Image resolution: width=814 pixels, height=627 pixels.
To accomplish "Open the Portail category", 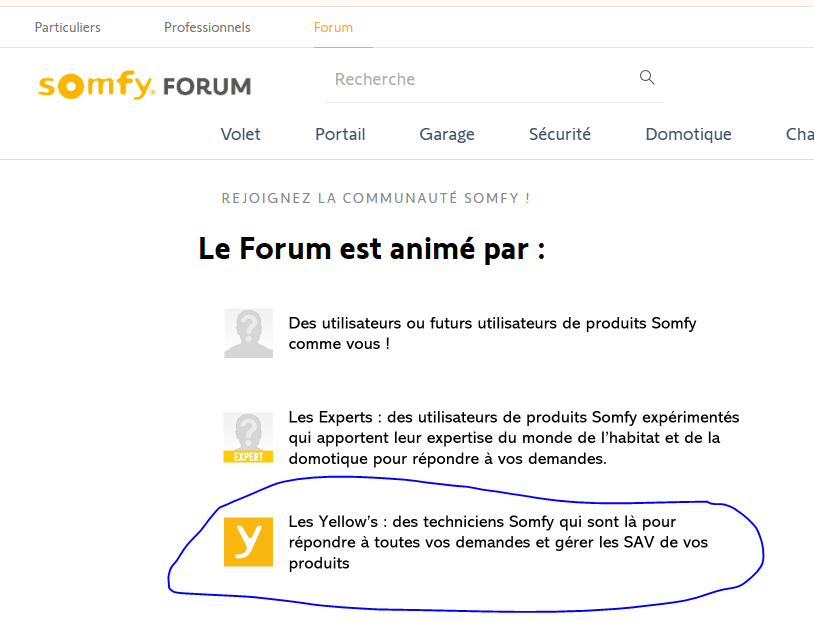I will tap(340, 134).
